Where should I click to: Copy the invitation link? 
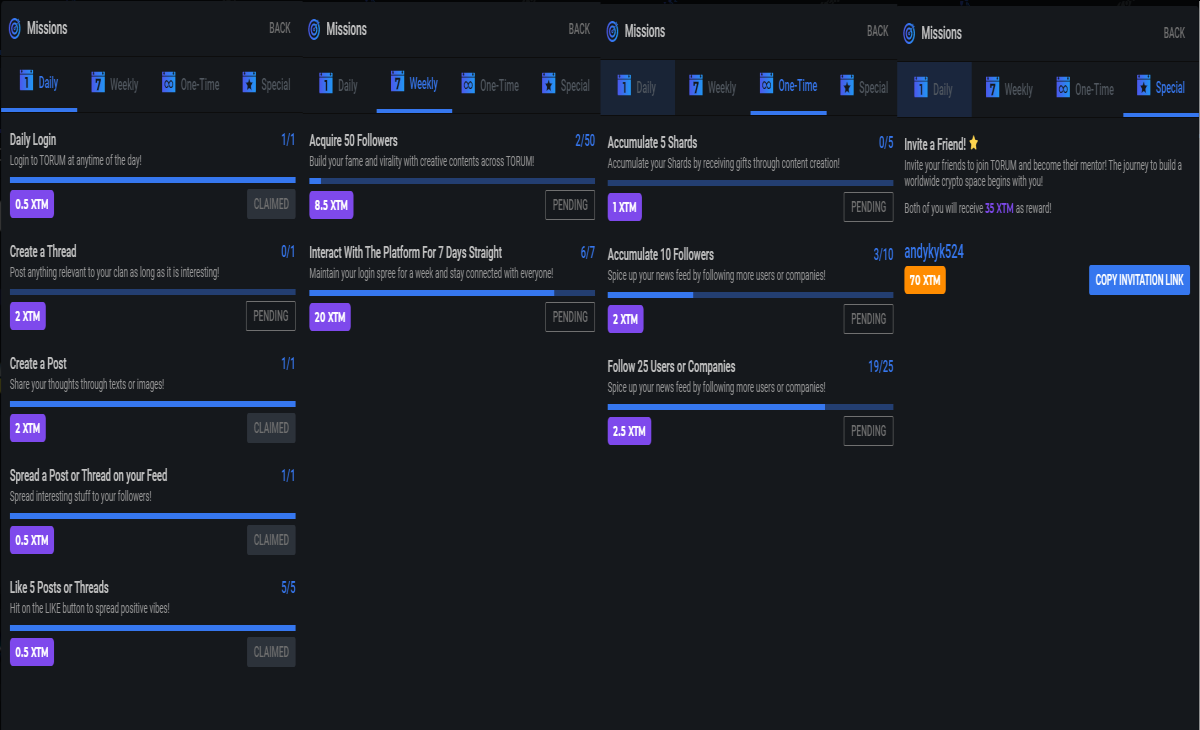pos(1139,280)
